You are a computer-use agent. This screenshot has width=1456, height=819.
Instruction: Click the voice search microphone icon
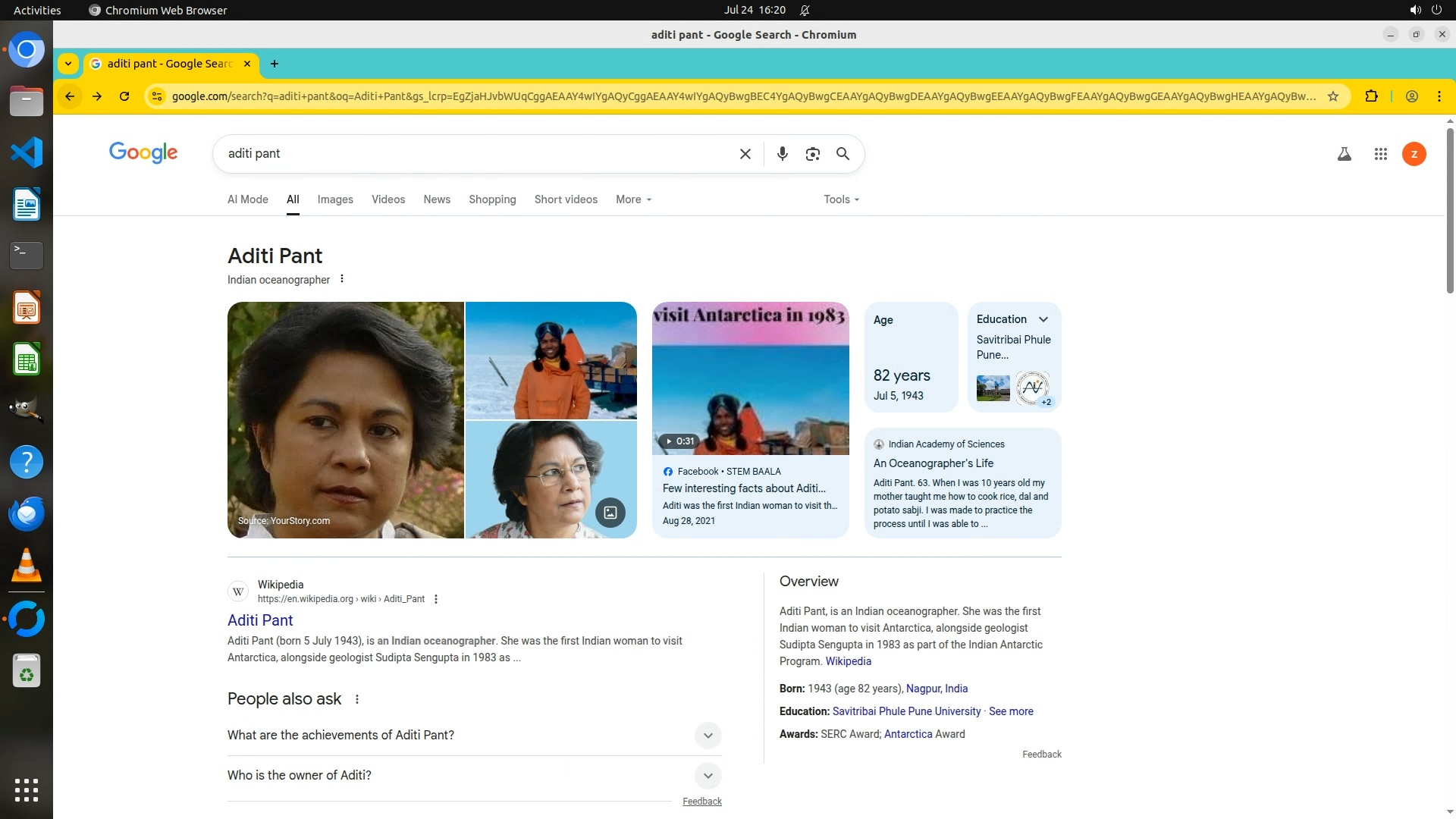tap(782, 154)
